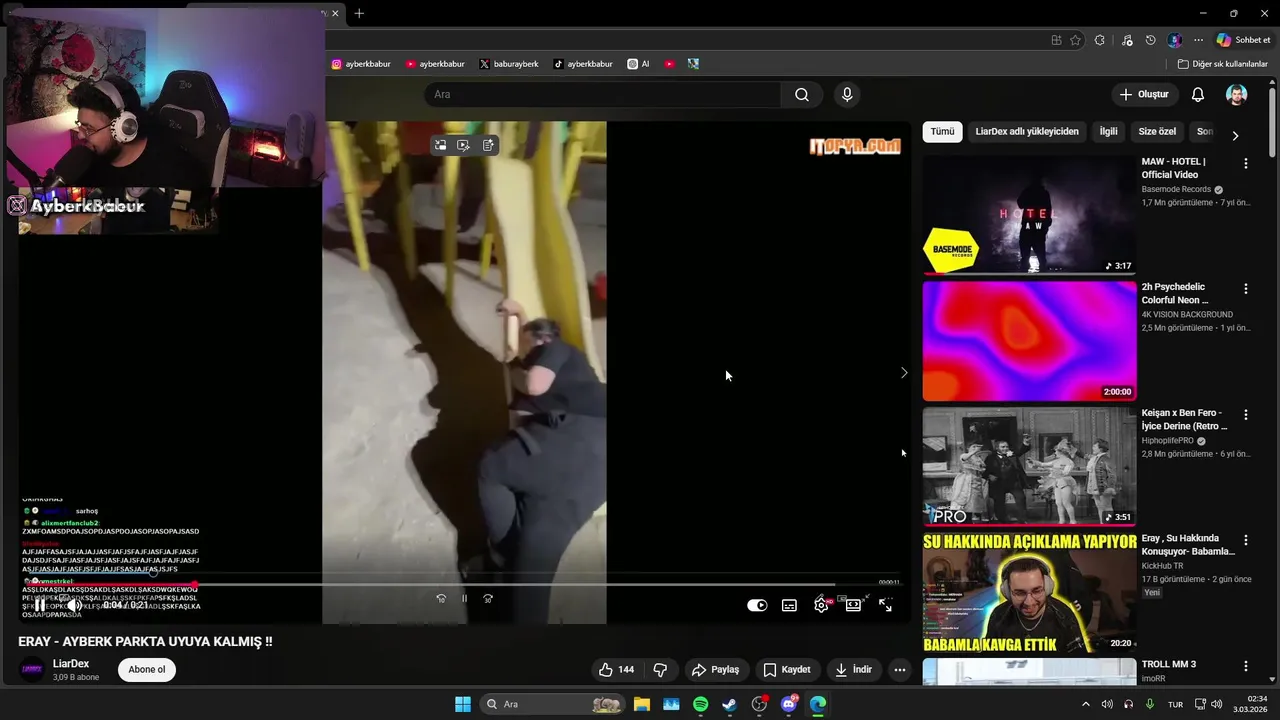Select LiarDex adlı yükleyiciden filter chip
The image size is (1280, 720).
[1027, 132]
